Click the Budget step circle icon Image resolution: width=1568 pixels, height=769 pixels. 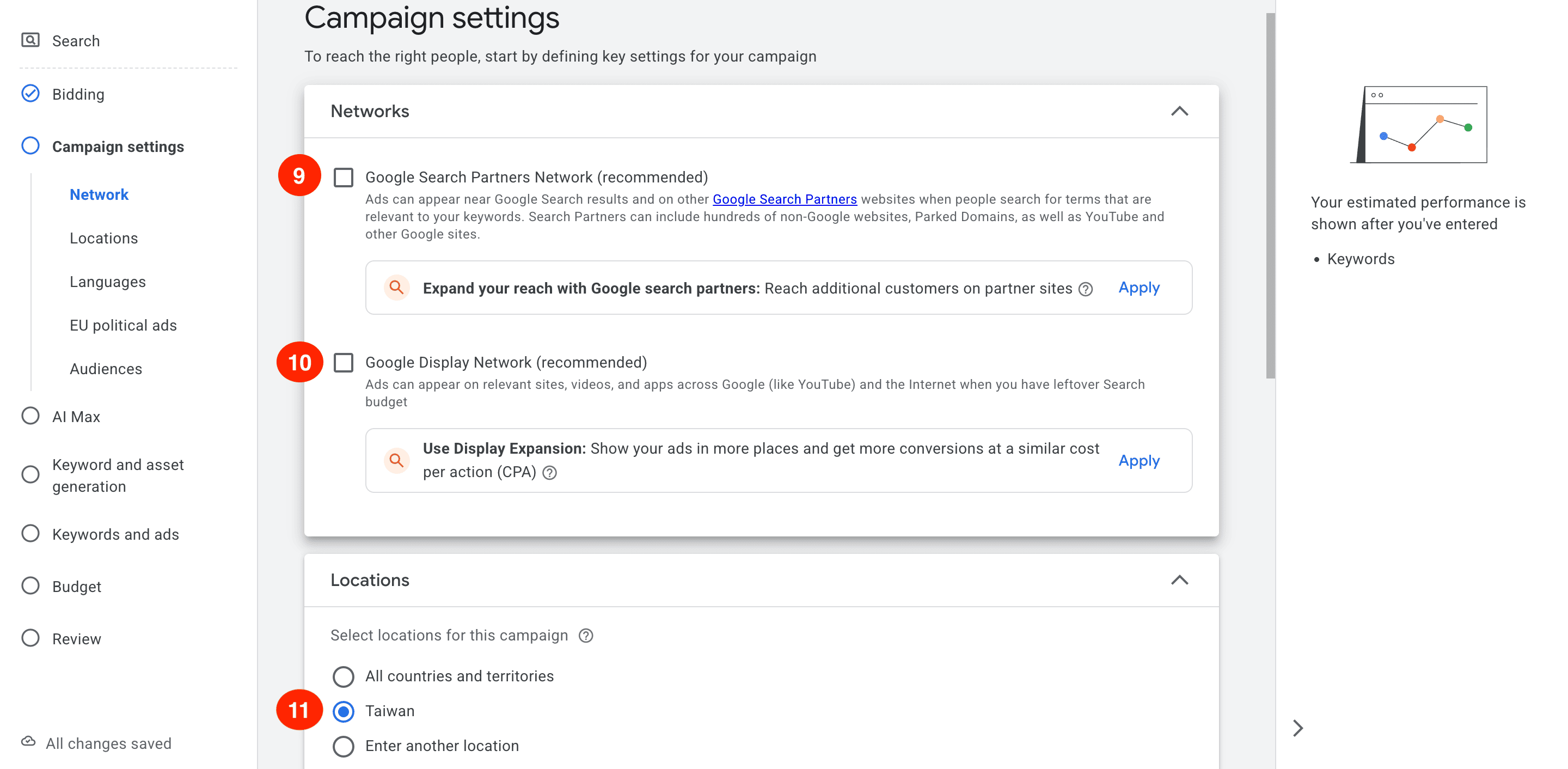point(30,587)
